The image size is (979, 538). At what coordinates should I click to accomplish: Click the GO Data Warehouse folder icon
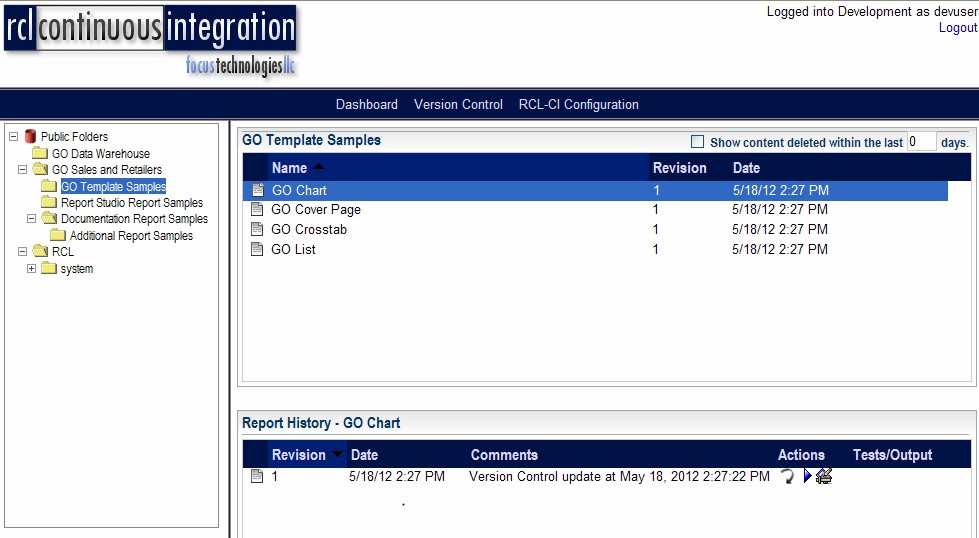[x=40, y=153]
